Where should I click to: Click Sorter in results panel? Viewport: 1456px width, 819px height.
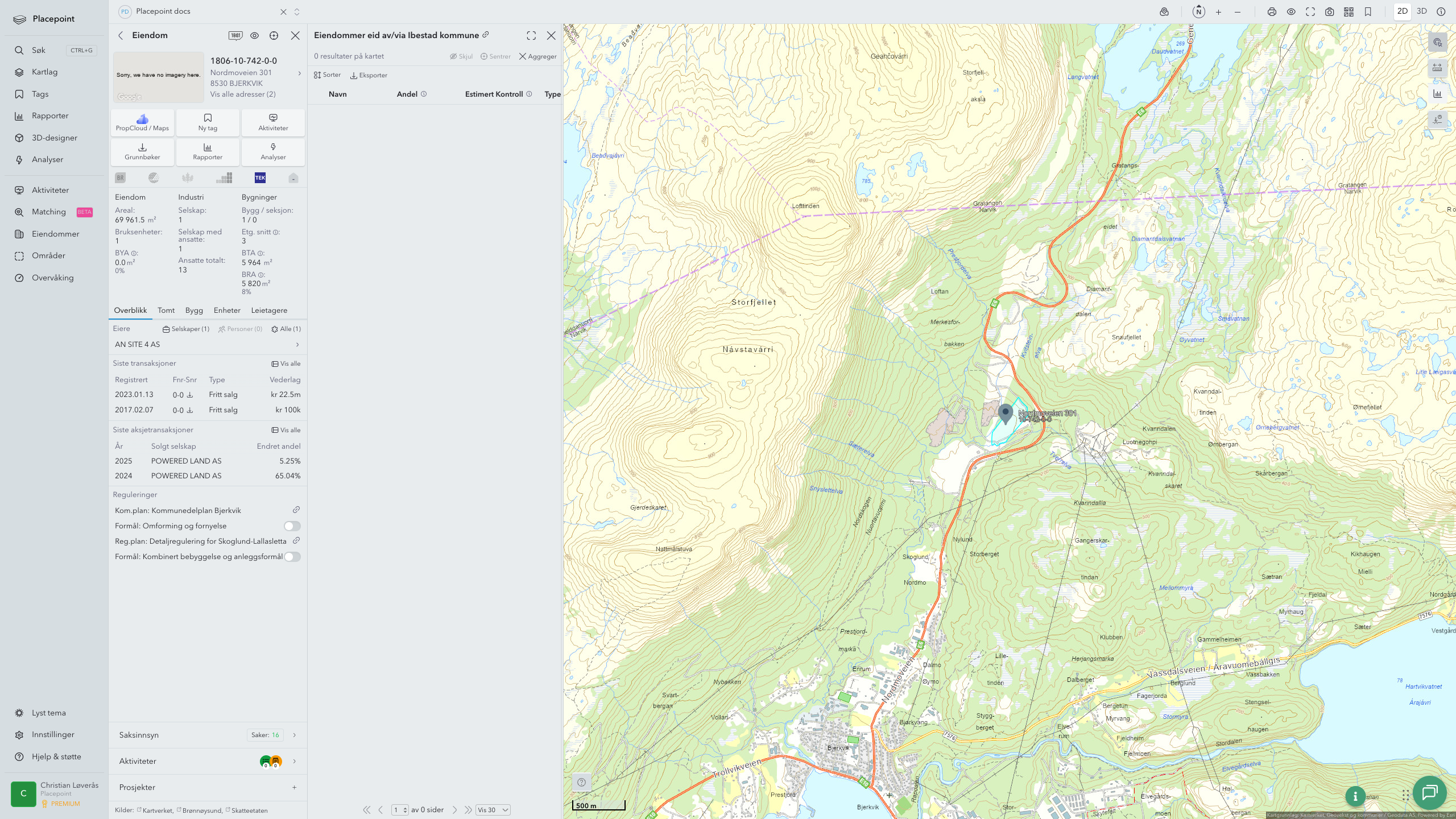pyautogui.click(x=327, y=75)
